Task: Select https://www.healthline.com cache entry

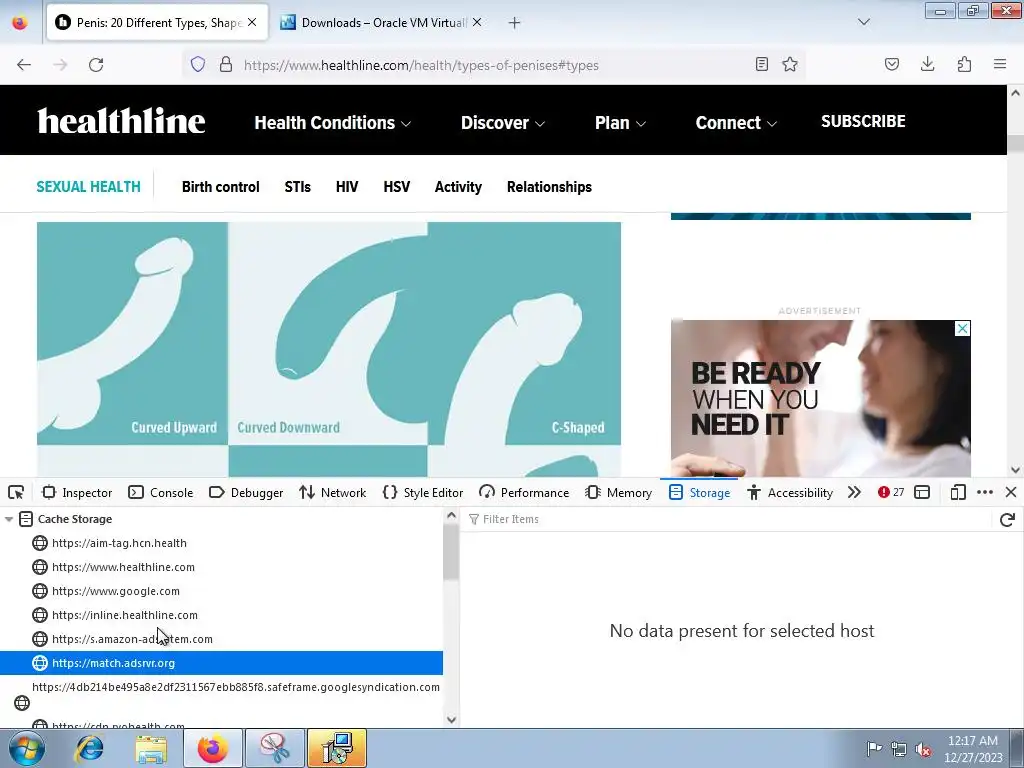Action: pos(221,567)
